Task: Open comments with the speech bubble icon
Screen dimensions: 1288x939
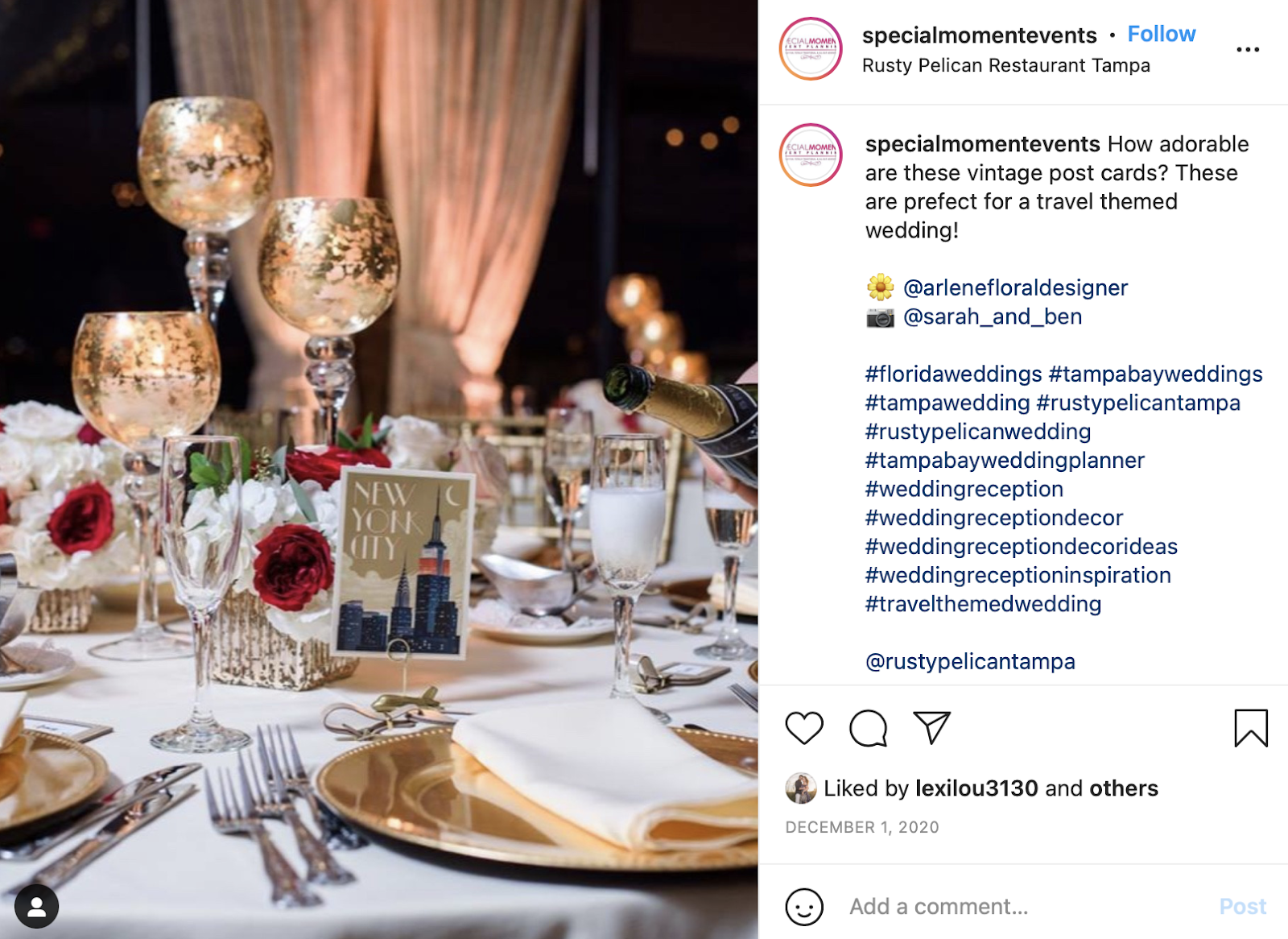Action: [x=868, y=728]
